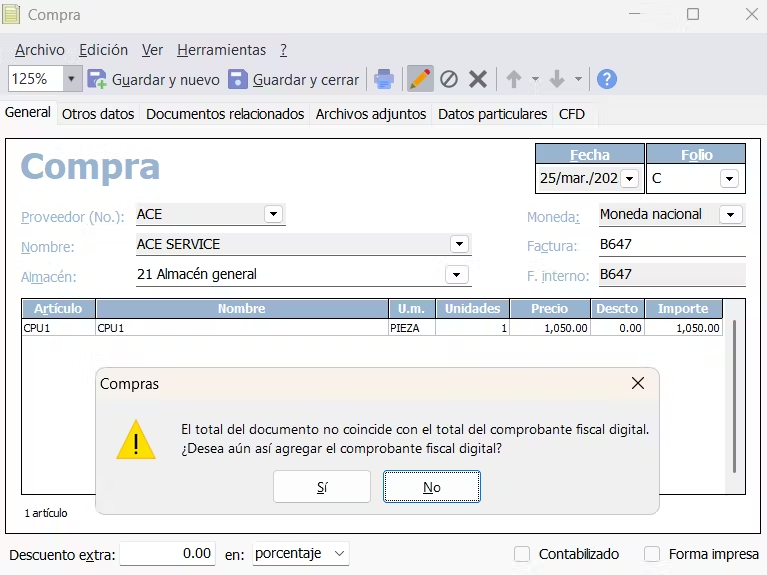Open the Almacén general dropdown
Viewport: 767px width, 575px height.
(x=457, y=274)
